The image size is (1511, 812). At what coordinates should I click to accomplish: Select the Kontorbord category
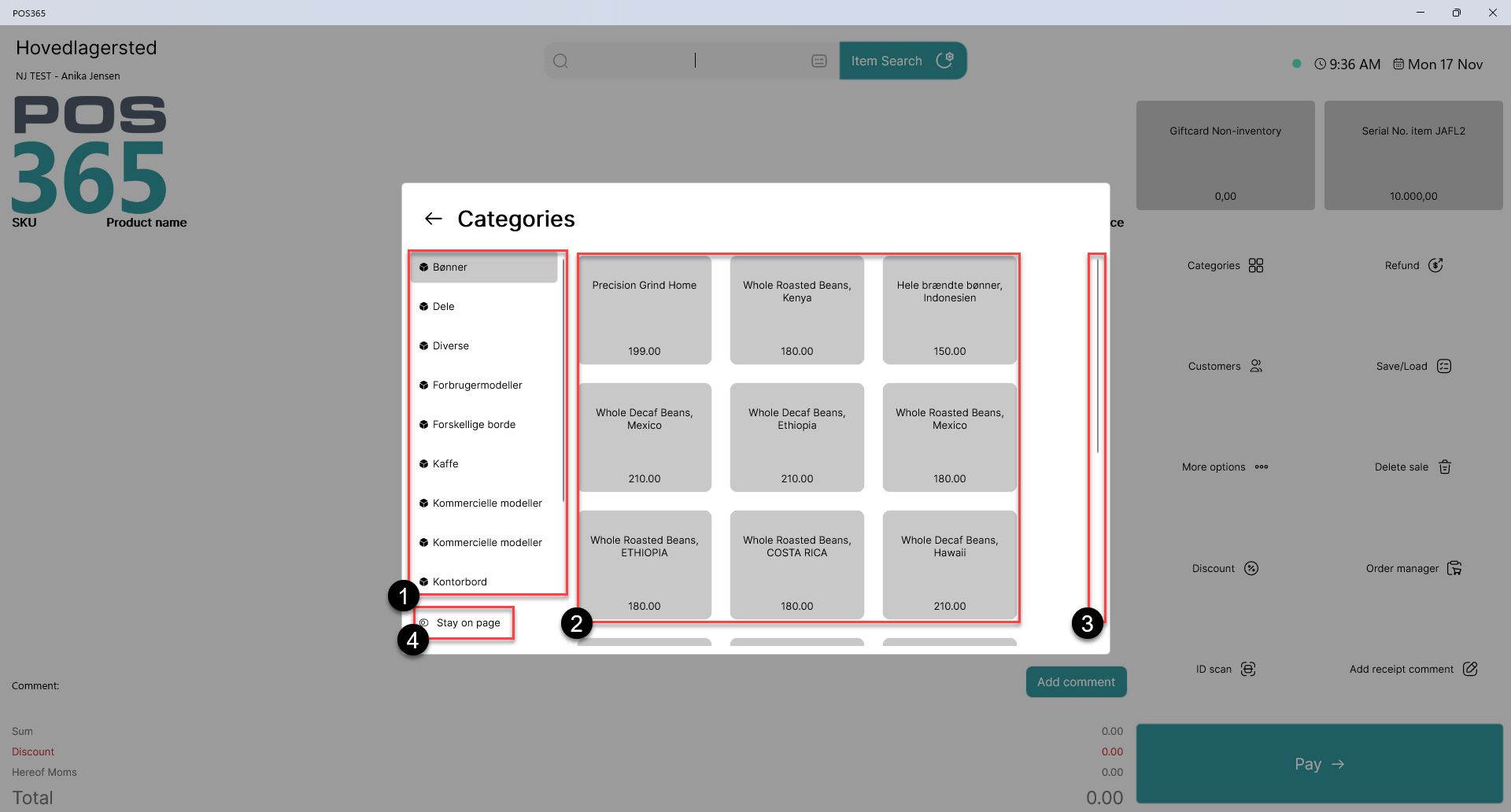coord(484,581)
